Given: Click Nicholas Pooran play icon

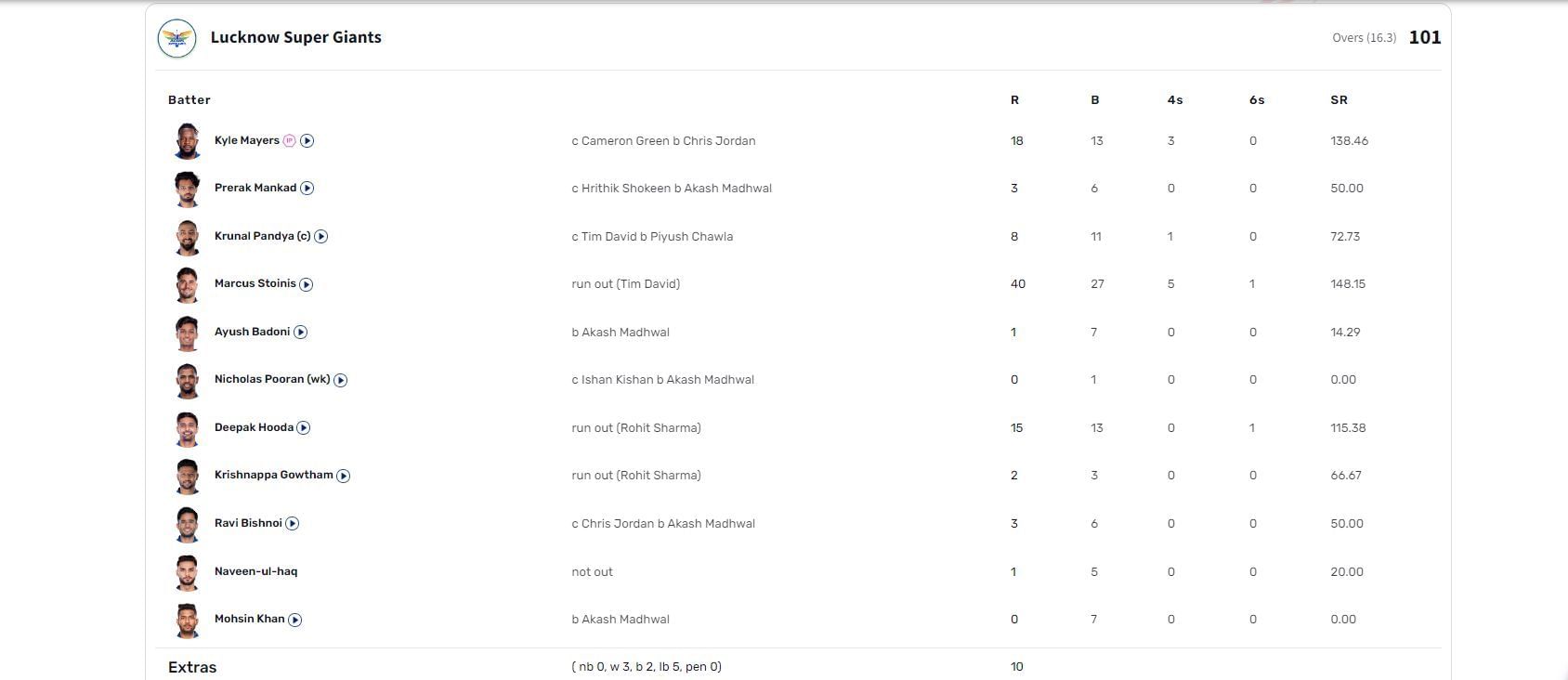Looking at the screenshot, I should pyautogui.click(x=341, y=380).
